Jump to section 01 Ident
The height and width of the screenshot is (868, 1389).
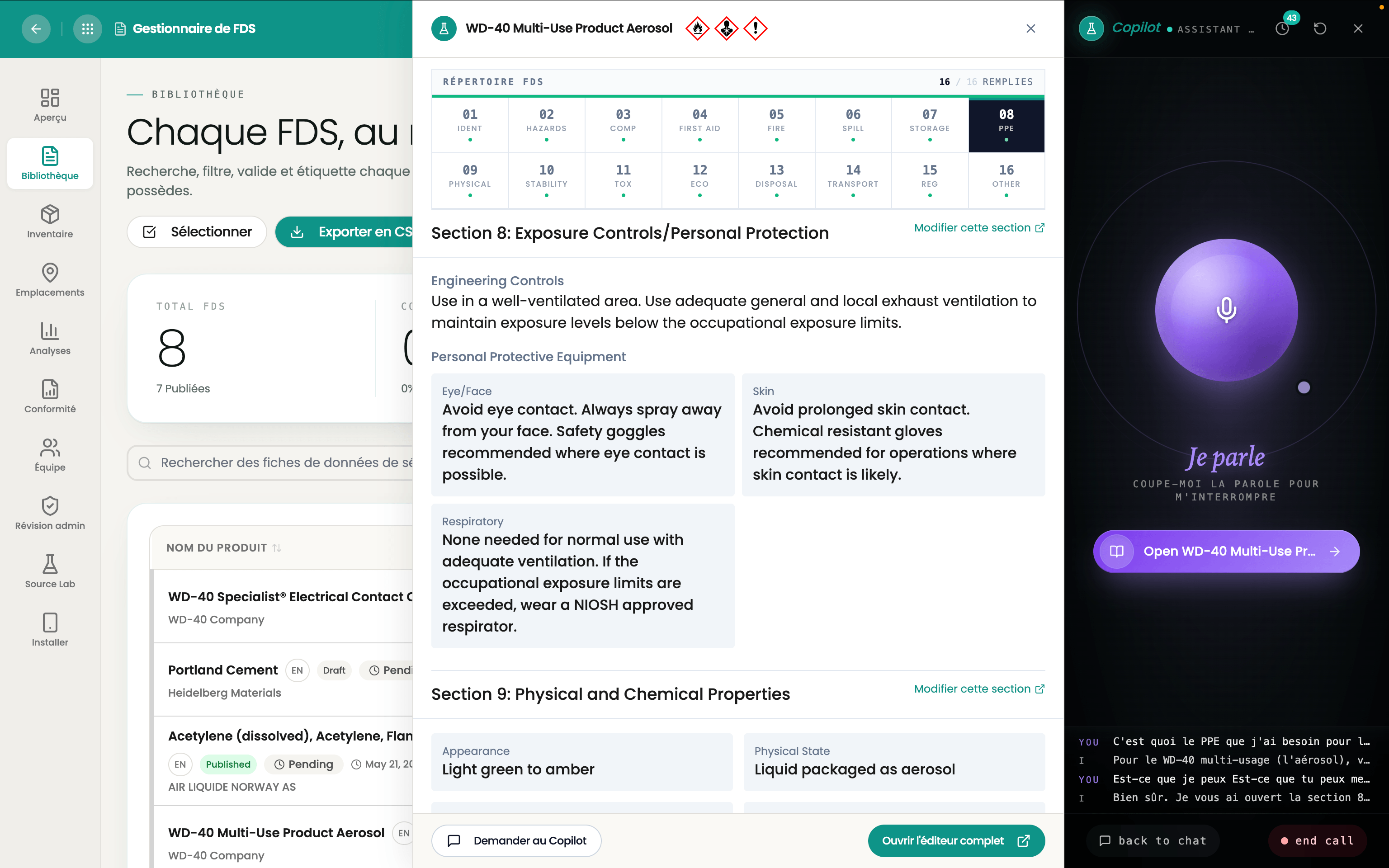pos(470,125)
